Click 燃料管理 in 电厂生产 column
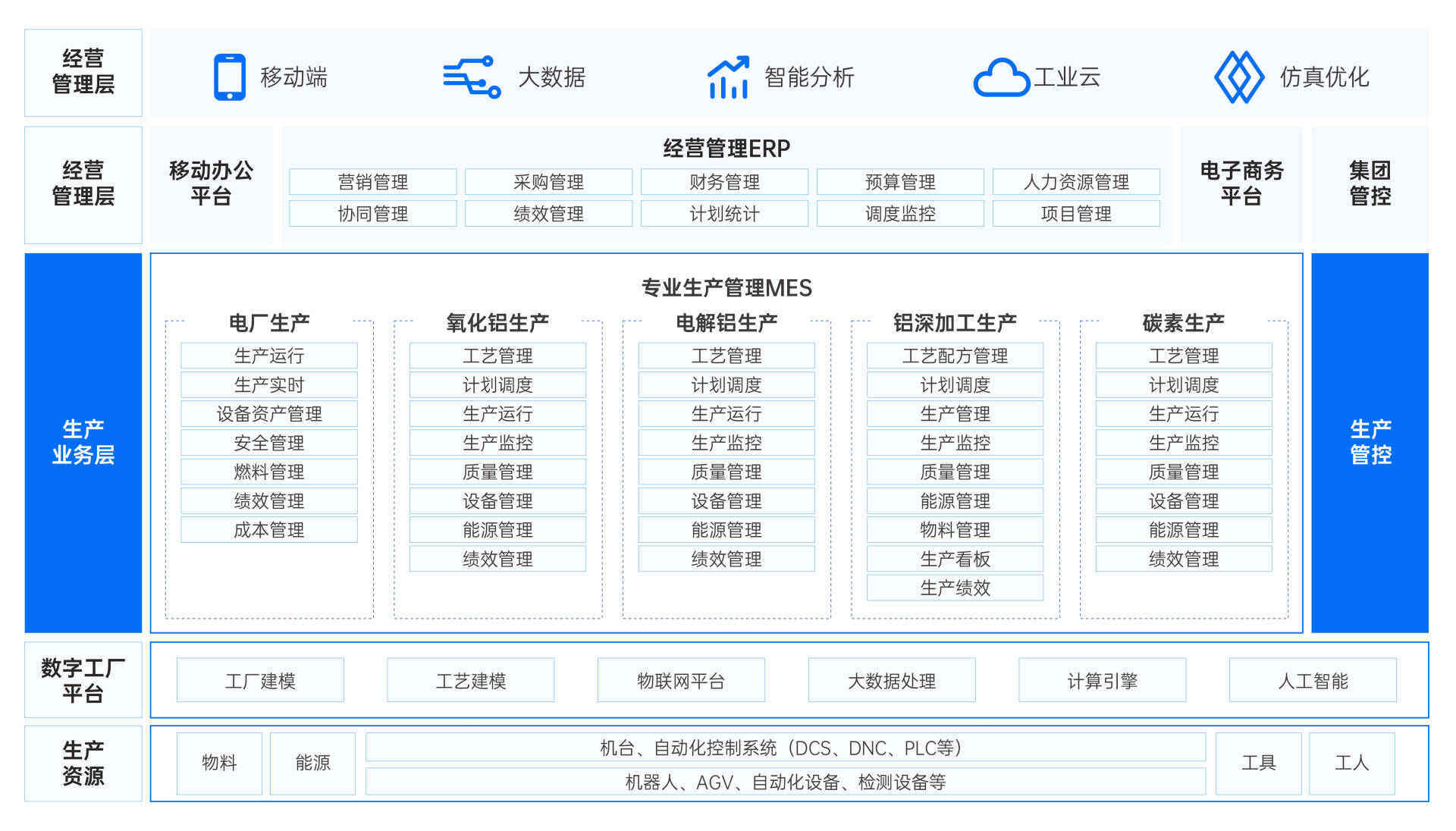The image size is (1456, 831). 269,472
